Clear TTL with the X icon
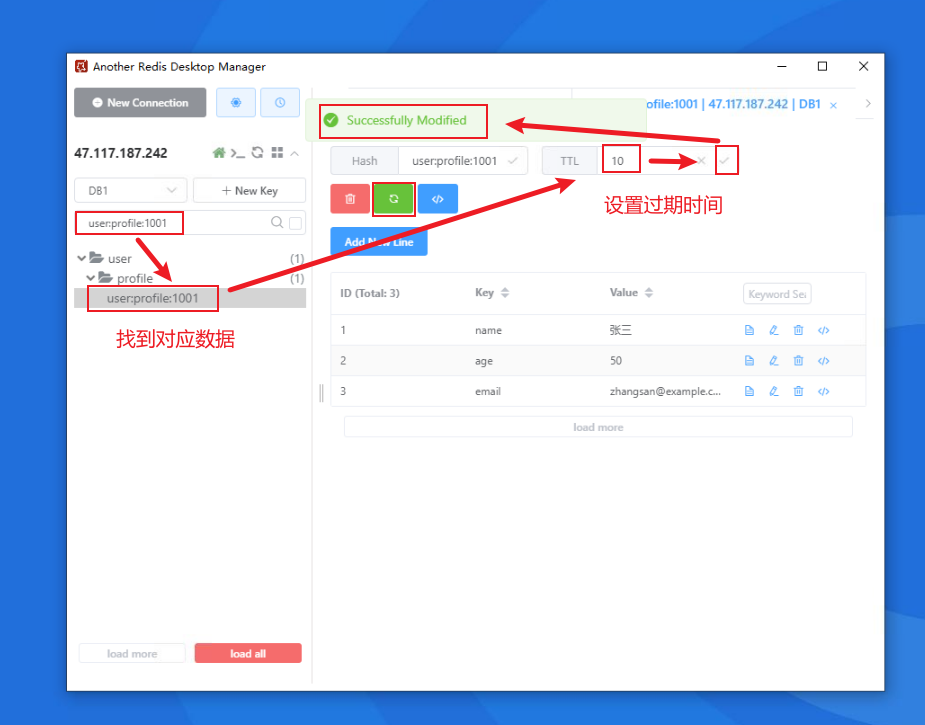The width and height of the screenshot is (925, 725). (701, 160)
